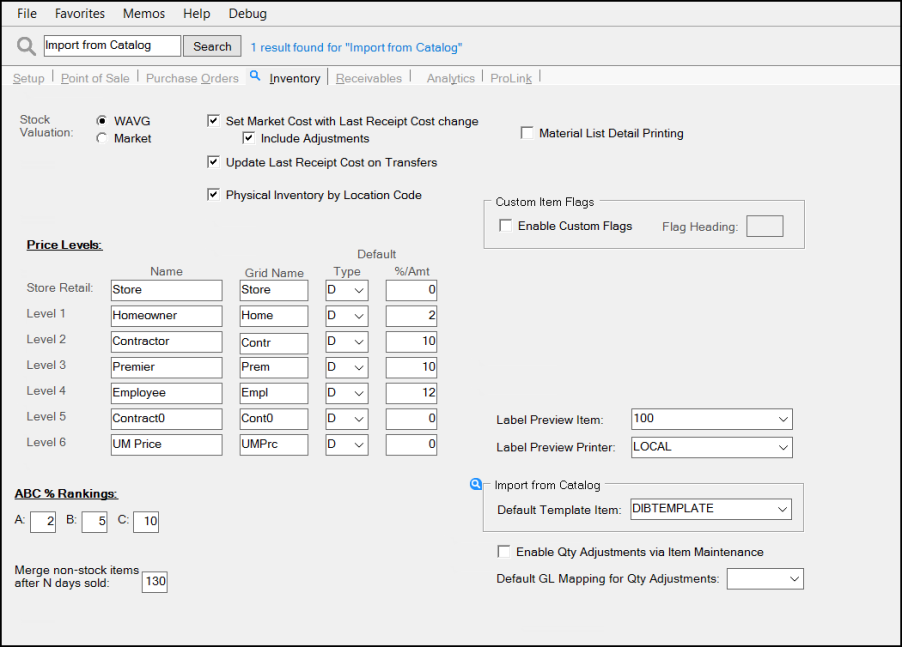Switch to the Receivables tab
Viewport: 902px width, 647px height.
point(368,78)
